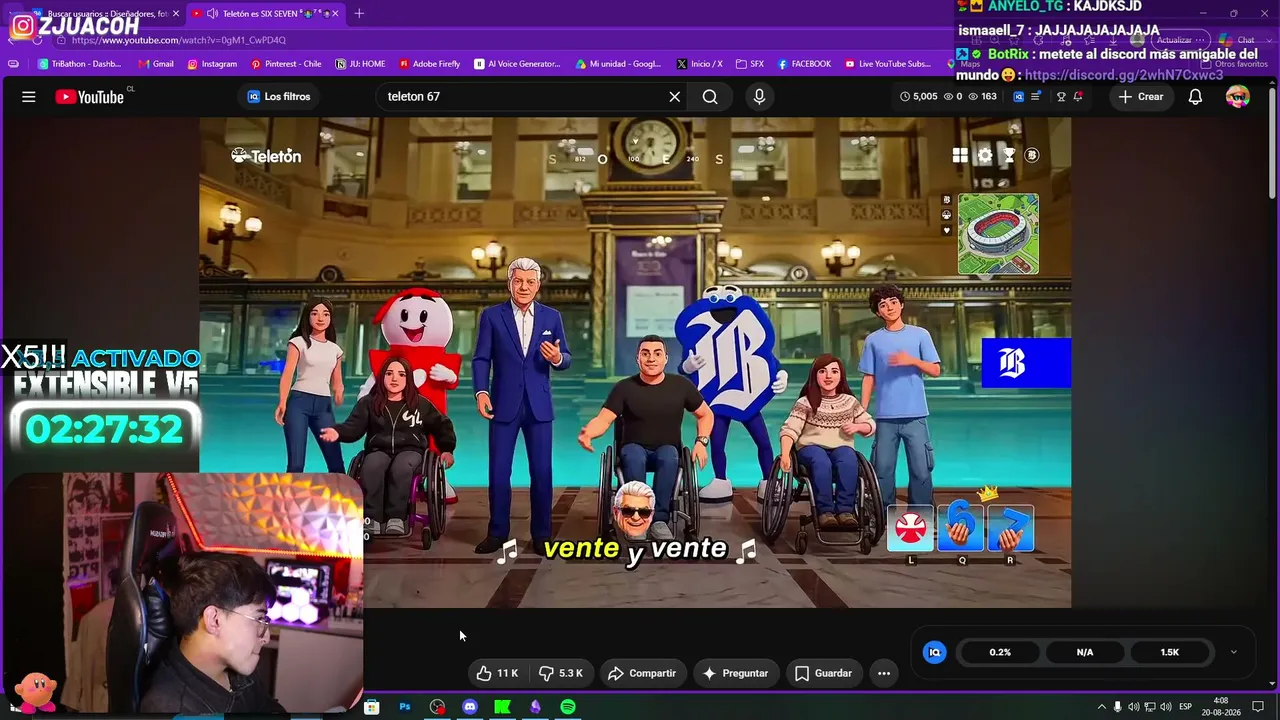The image size is (1280, 720).
Task: Open the YouTube guide hamburger menu
Action: tap(29, 97)
